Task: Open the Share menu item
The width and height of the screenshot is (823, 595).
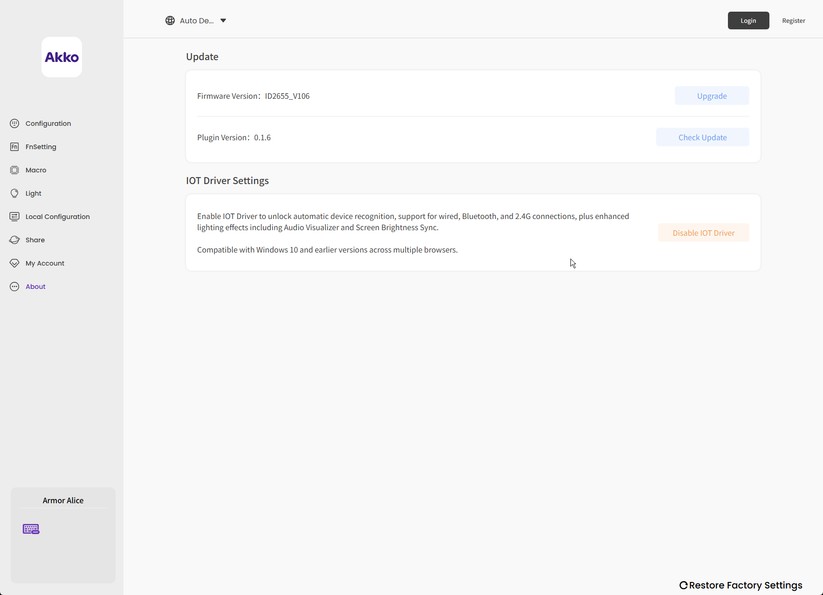Action: click(35, 240)
